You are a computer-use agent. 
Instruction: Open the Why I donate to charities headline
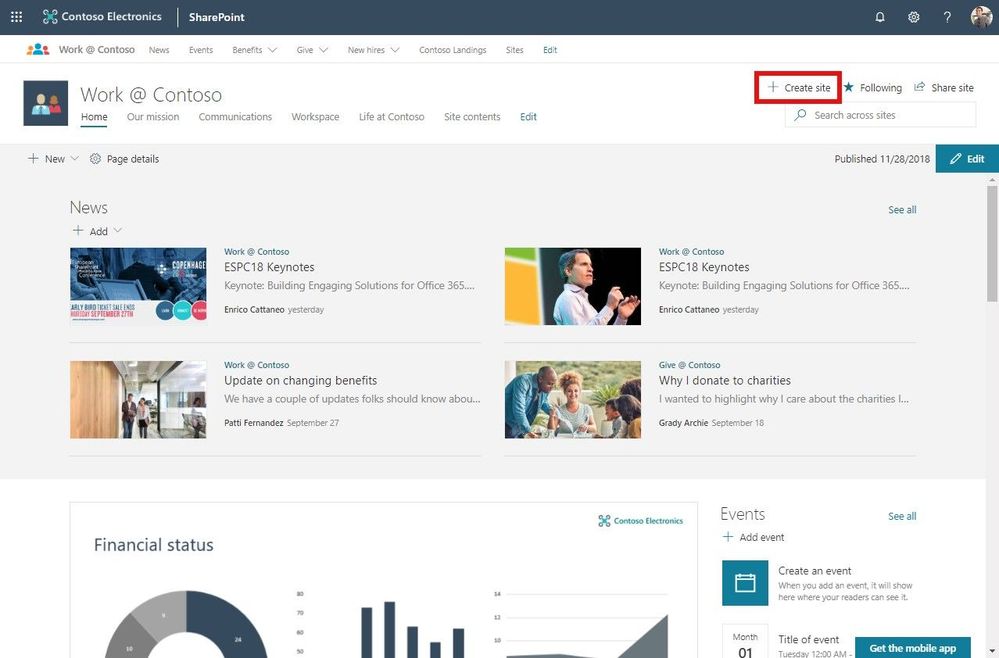click(x=724, y=380)
